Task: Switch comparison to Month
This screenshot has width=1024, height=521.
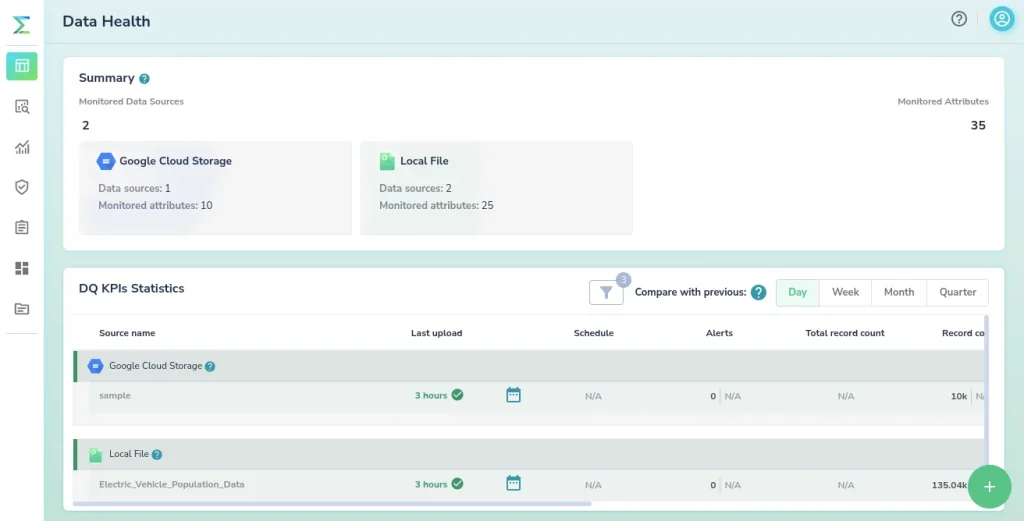Action: (x=898, y=292)
